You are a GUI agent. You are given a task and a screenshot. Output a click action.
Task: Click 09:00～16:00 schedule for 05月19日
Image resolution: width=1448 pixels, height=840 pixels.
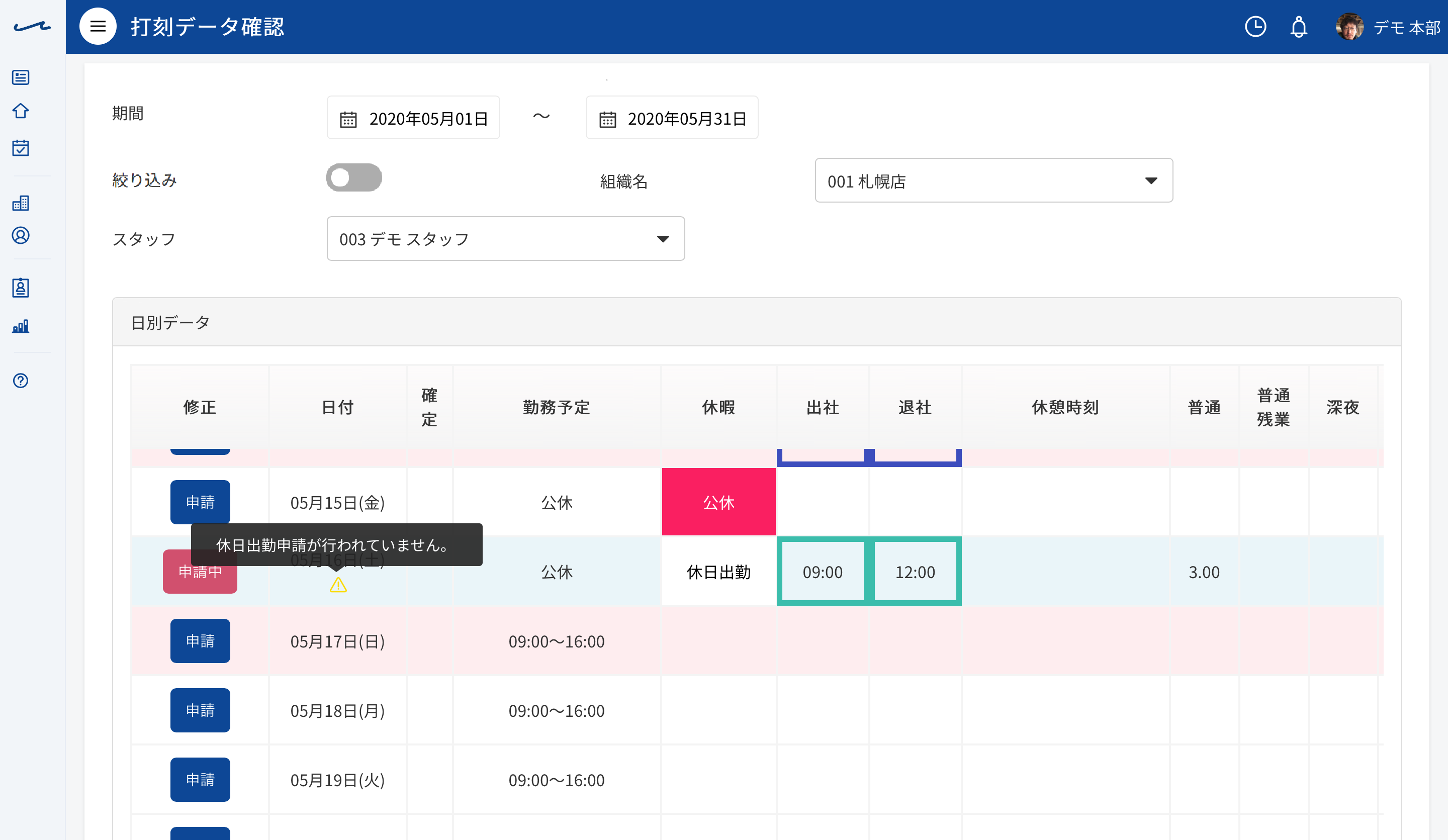[x=556, y=780]
